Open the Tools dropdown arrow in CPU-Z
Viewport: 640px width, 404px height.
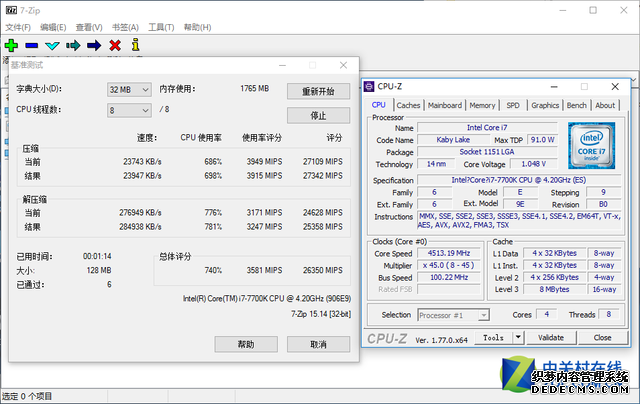[x=518, y=337]
